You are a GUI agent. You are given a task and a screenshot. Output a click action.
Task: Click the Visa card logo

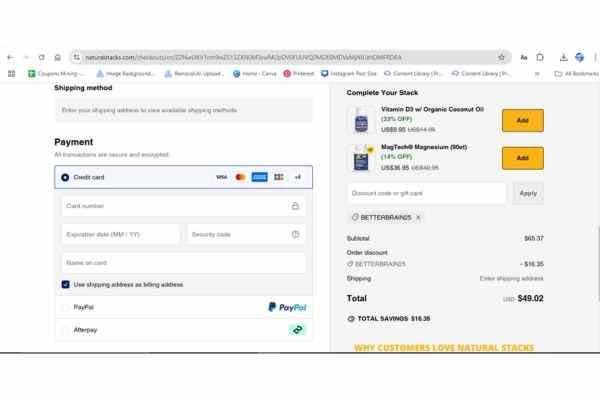pyautogui.click(x=222, y=177)
